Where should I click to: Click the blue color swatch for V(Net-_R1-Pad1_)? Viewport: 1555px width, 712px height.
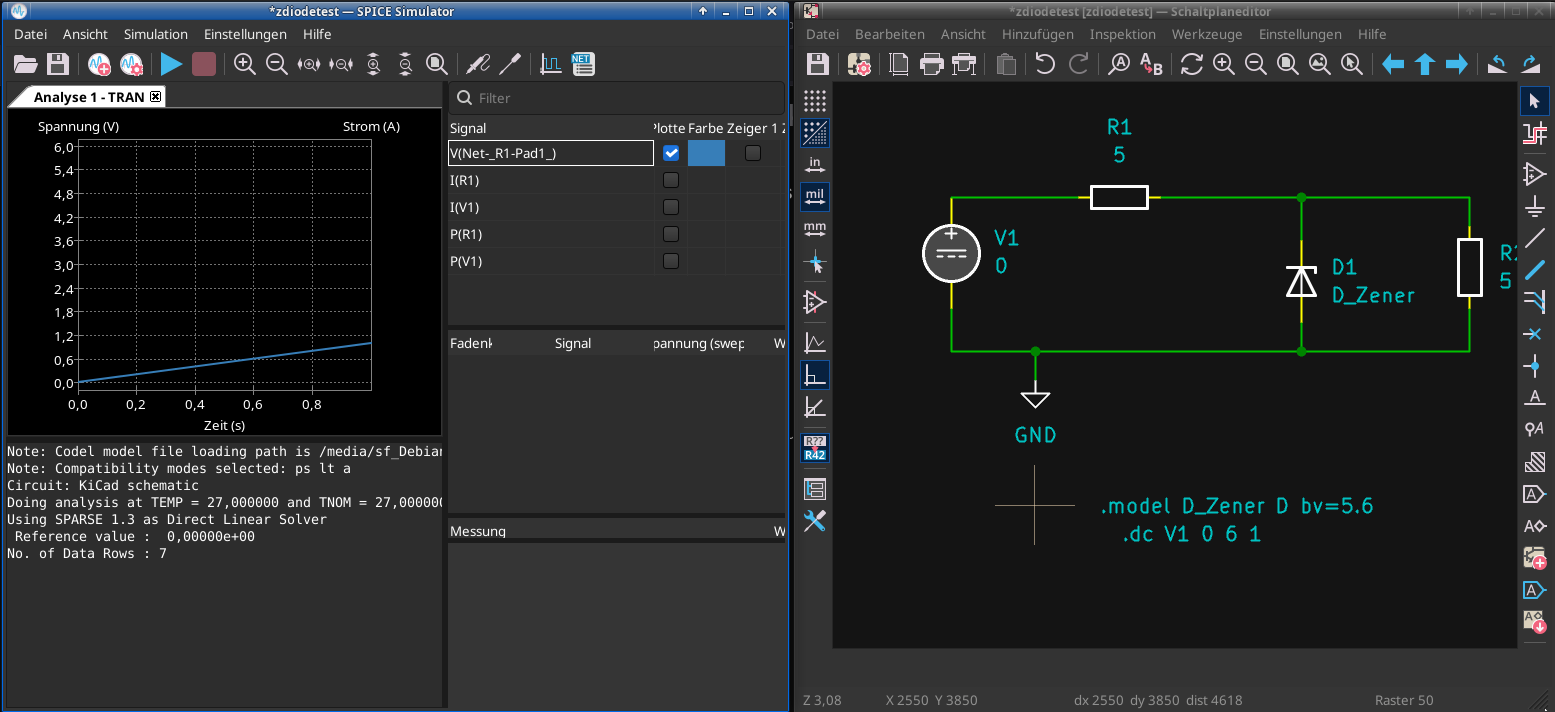tap(706, 153)
